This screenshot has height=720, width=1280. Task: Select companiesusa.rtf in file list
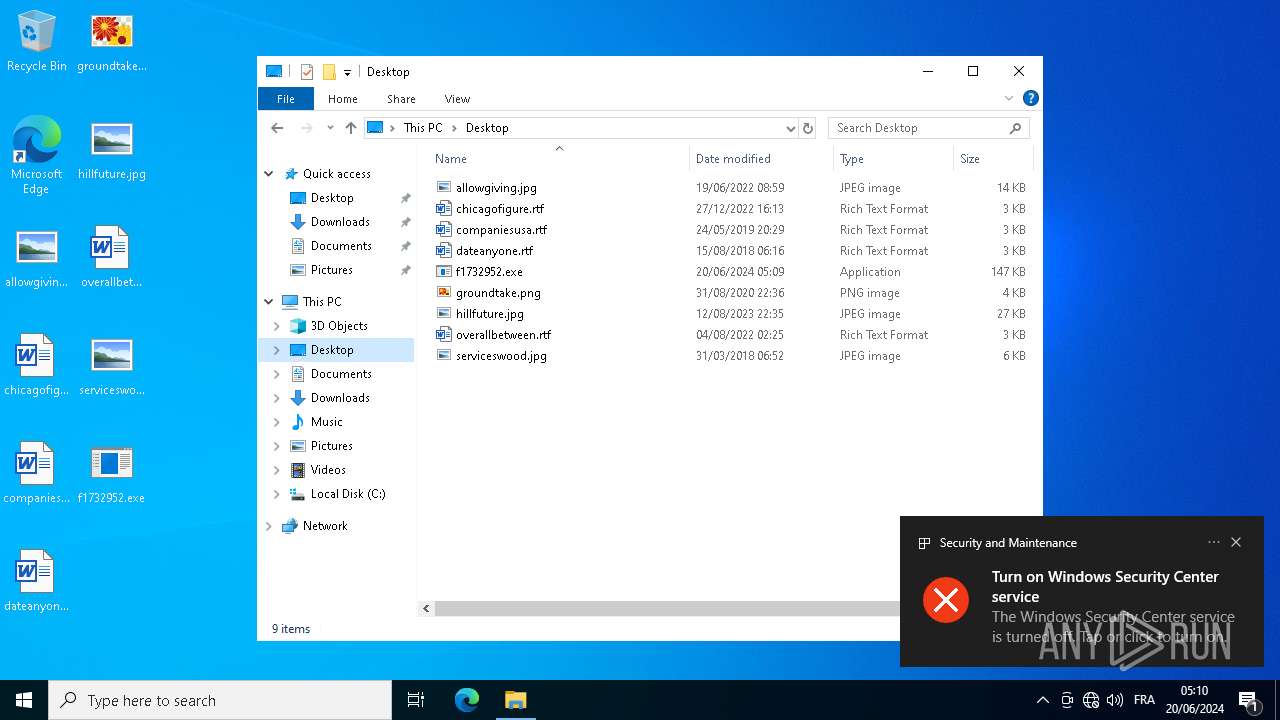point(501,230)
